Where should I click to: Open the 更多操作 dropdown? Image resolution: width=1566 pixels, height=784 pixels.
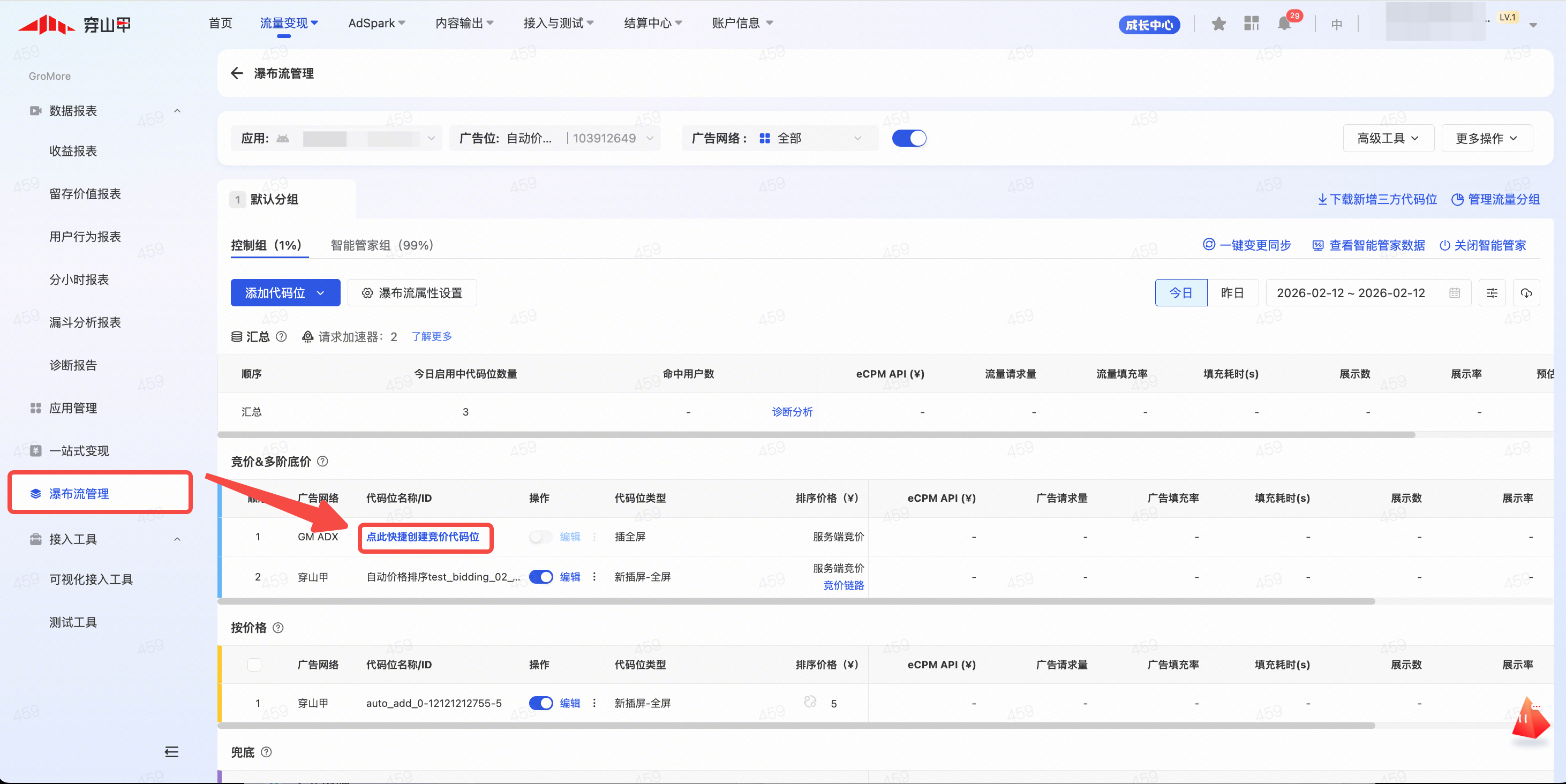coord(1486,139)
